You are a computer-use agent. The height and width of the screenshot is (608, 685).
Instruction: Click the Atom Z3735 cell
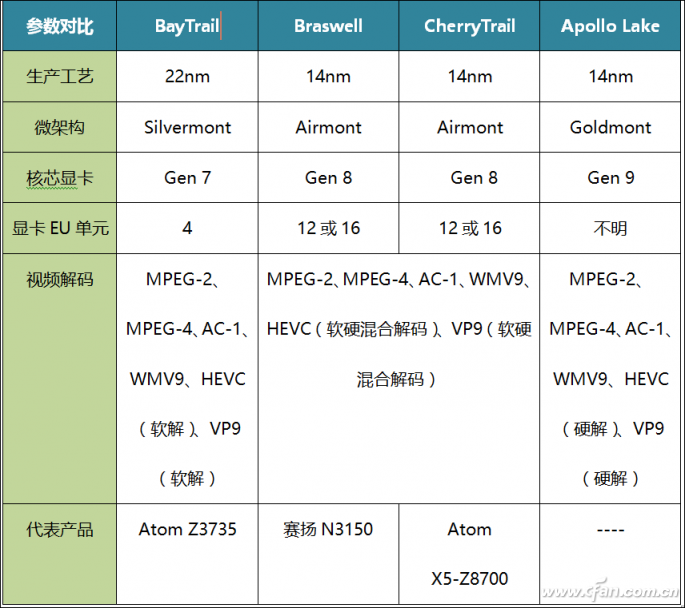point(187,554)
